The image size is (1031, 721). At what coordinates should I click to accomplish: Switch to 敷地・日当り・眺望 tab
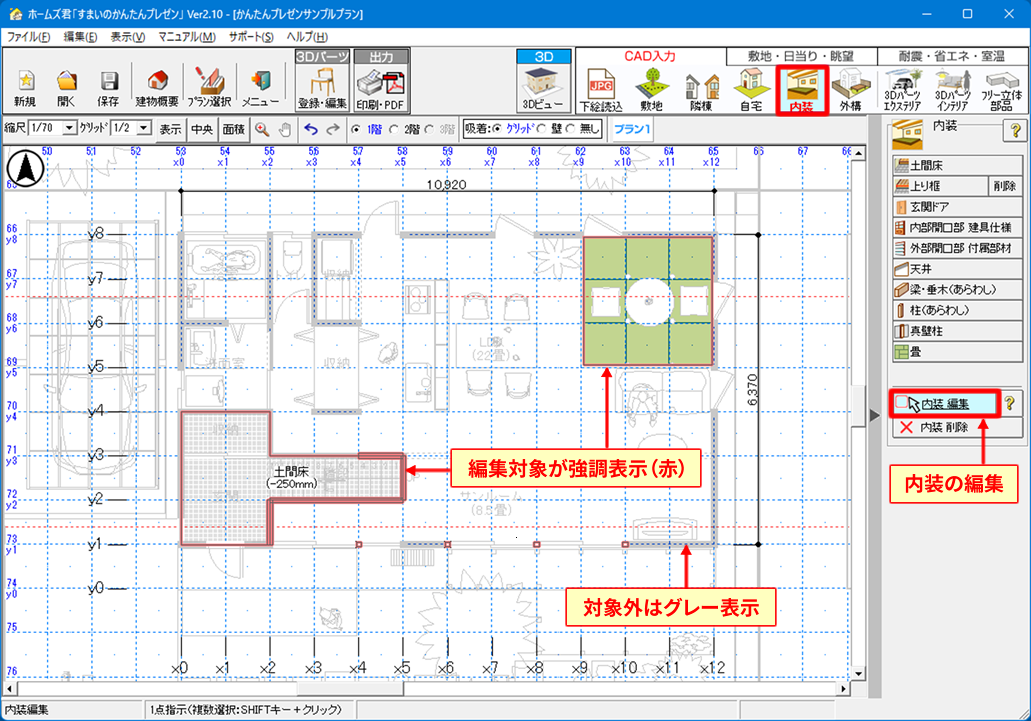coord(800,56)
